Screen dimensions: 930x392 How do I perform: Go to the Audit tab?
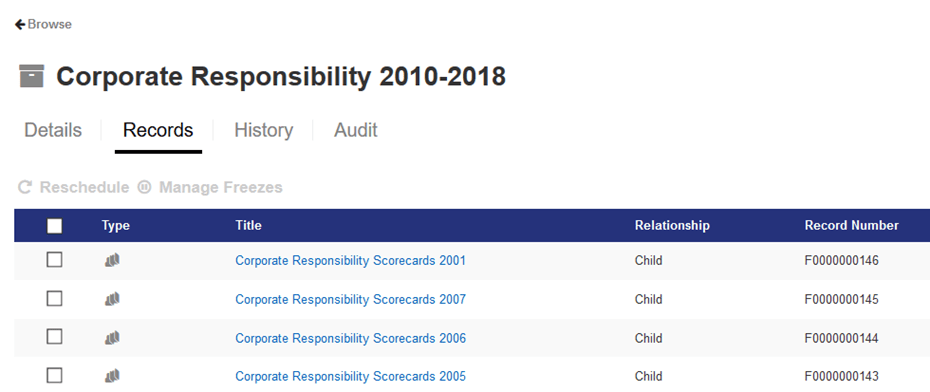(356, 130)
